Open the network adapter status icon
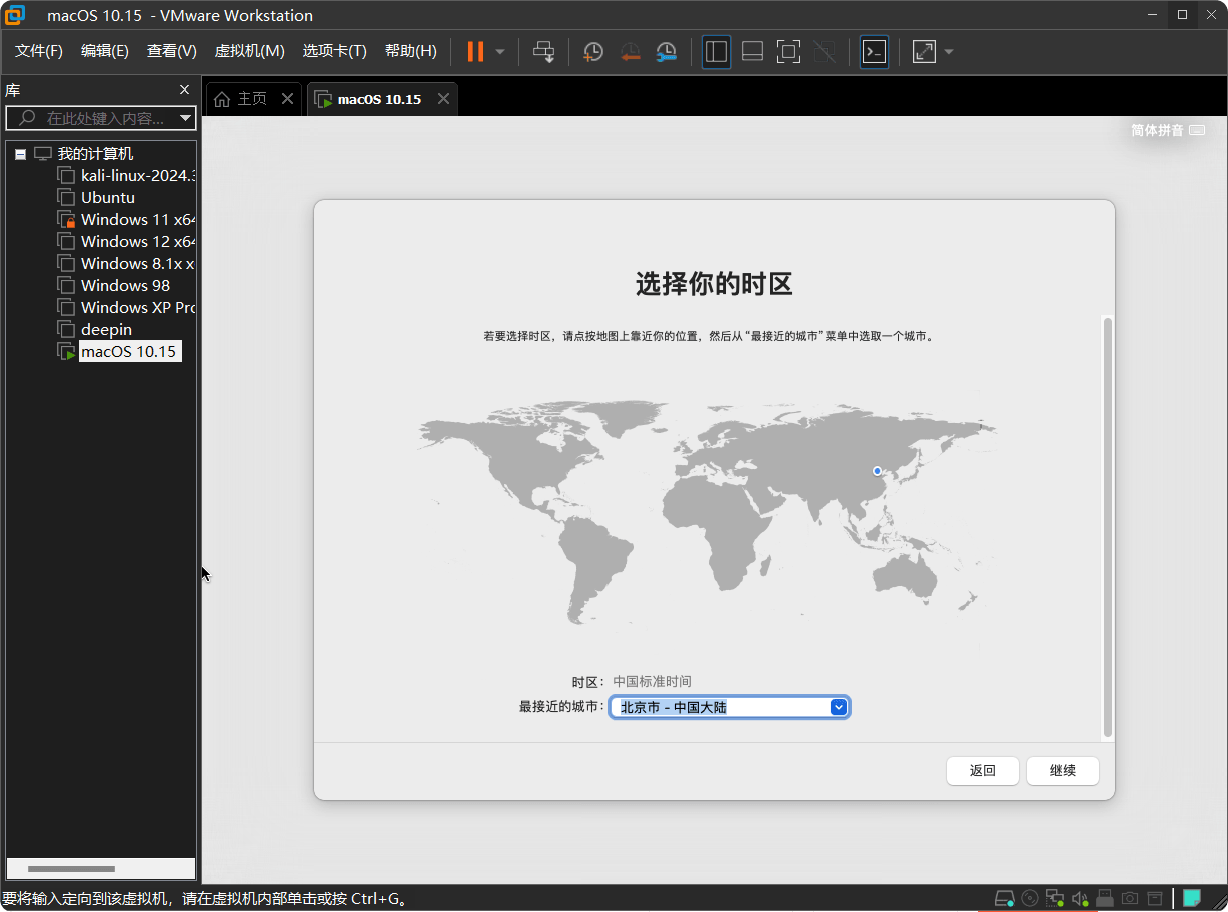 click(1054, 898)
